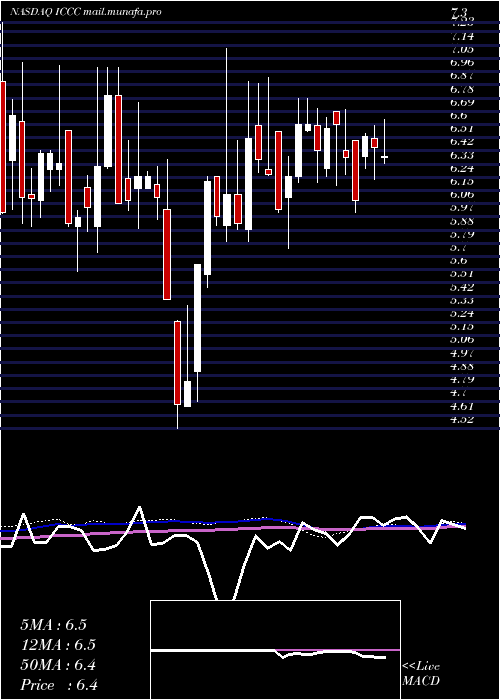
Task: Click the 5.97 price axis label
Action: [x=462, y=208]
